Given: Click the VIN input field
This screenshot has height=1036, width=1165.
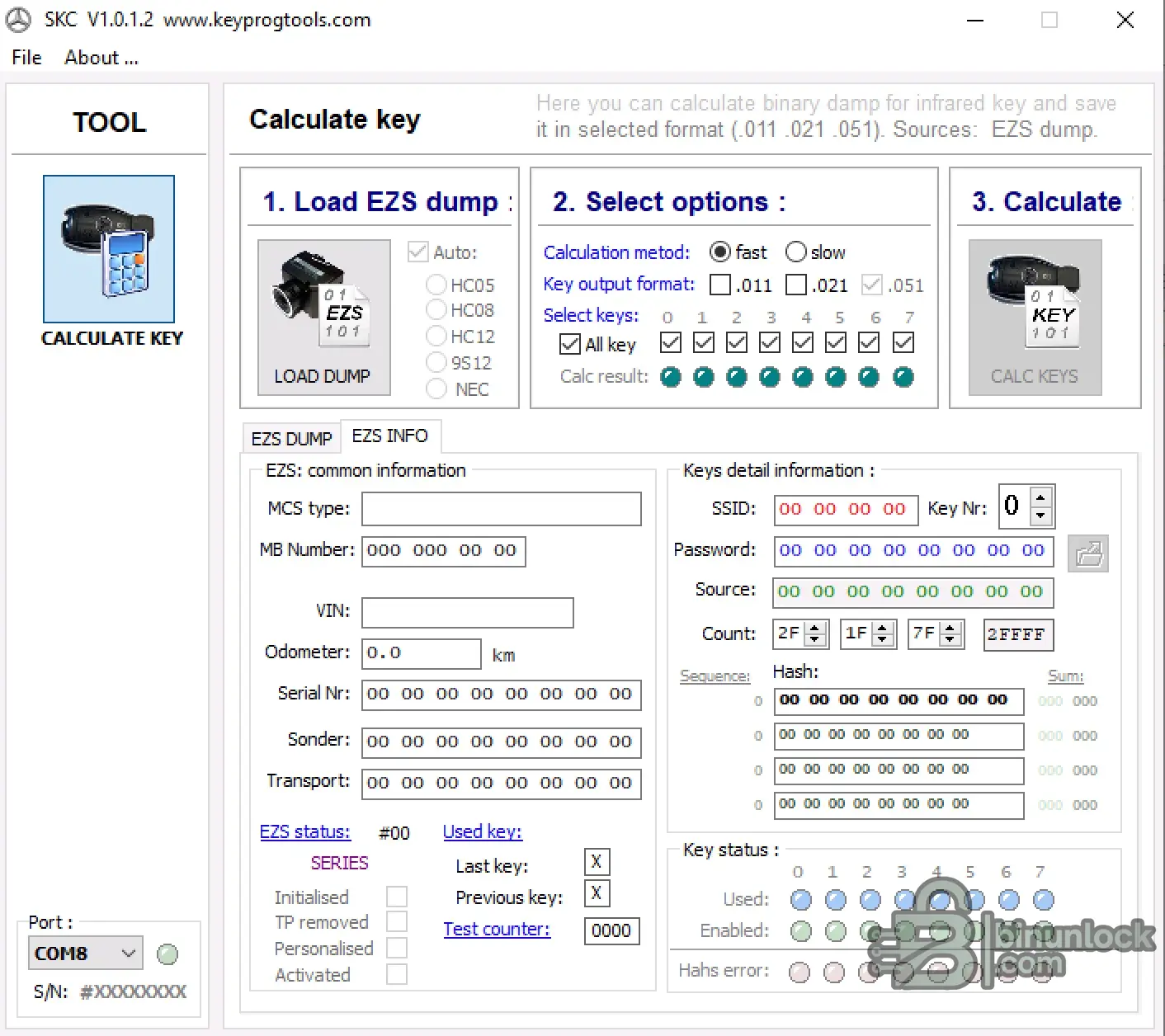Looking at the screenshot, I should 468,613.
